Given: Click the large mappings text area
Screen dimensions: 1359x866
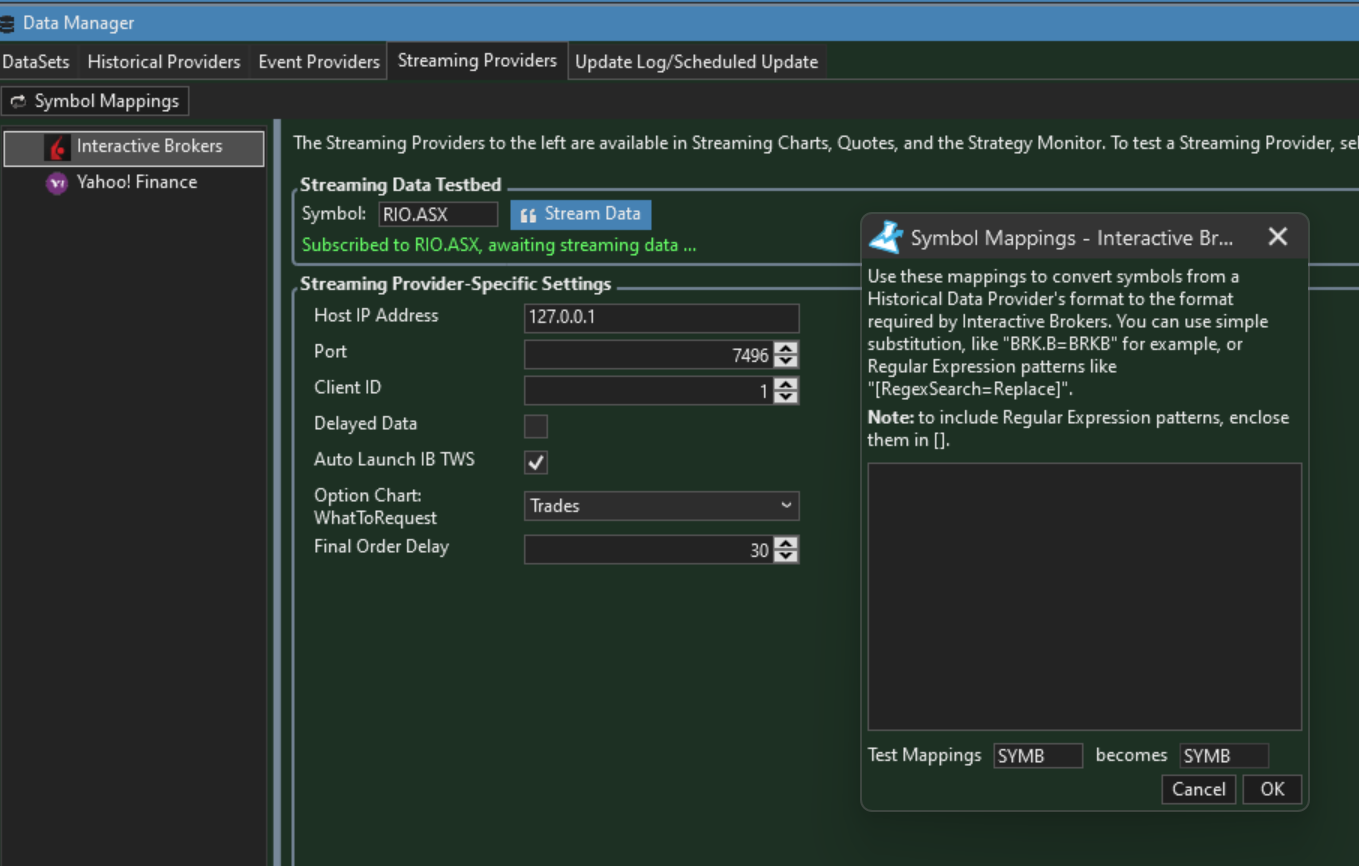Looking at the screenshot, I should pyautogui.click(x=1085, y=597).
